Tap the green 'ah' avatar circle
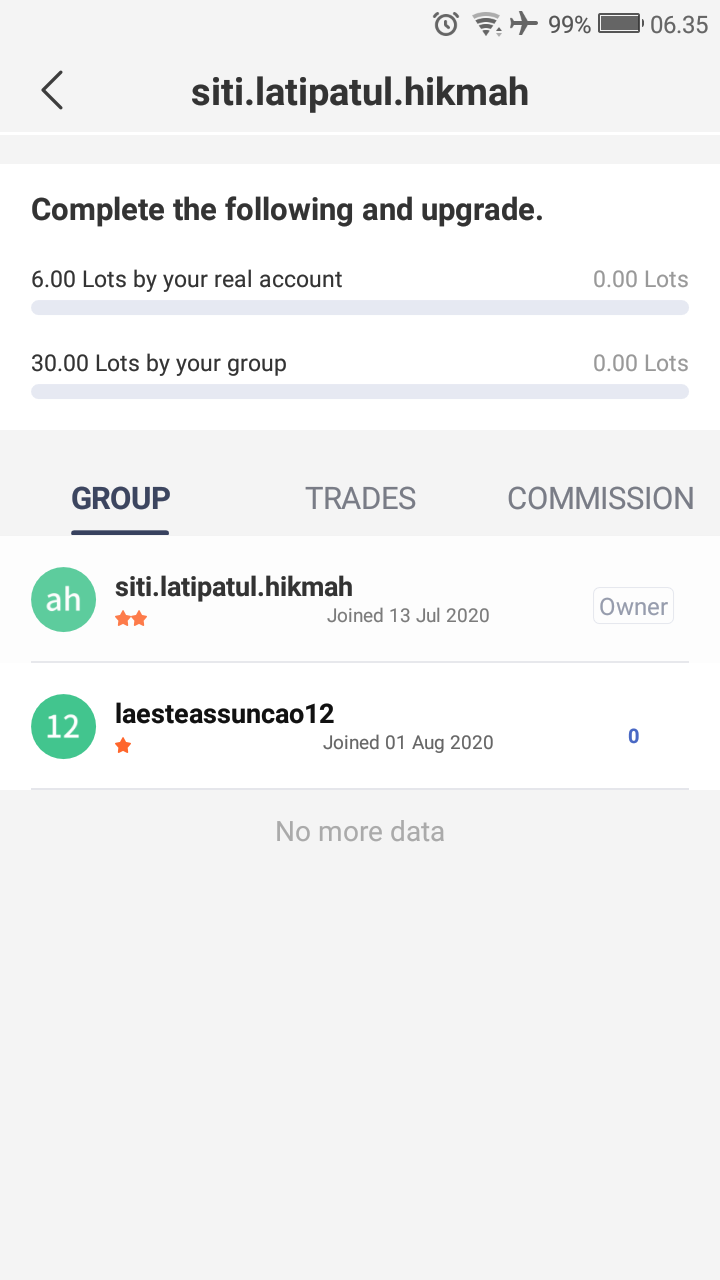The image size is (720, 1280). [63, 599]
